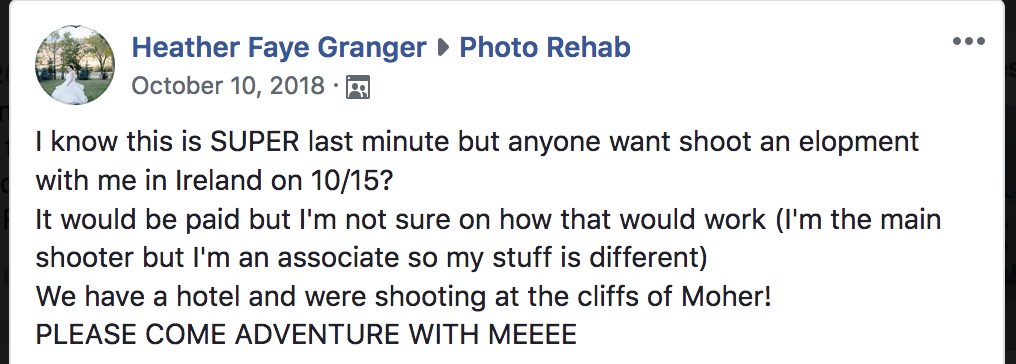Image resolution: width=1016 pixels, height=364 pixels.
Task: Go to the Photo Rehab group
Action: point(545,47)
